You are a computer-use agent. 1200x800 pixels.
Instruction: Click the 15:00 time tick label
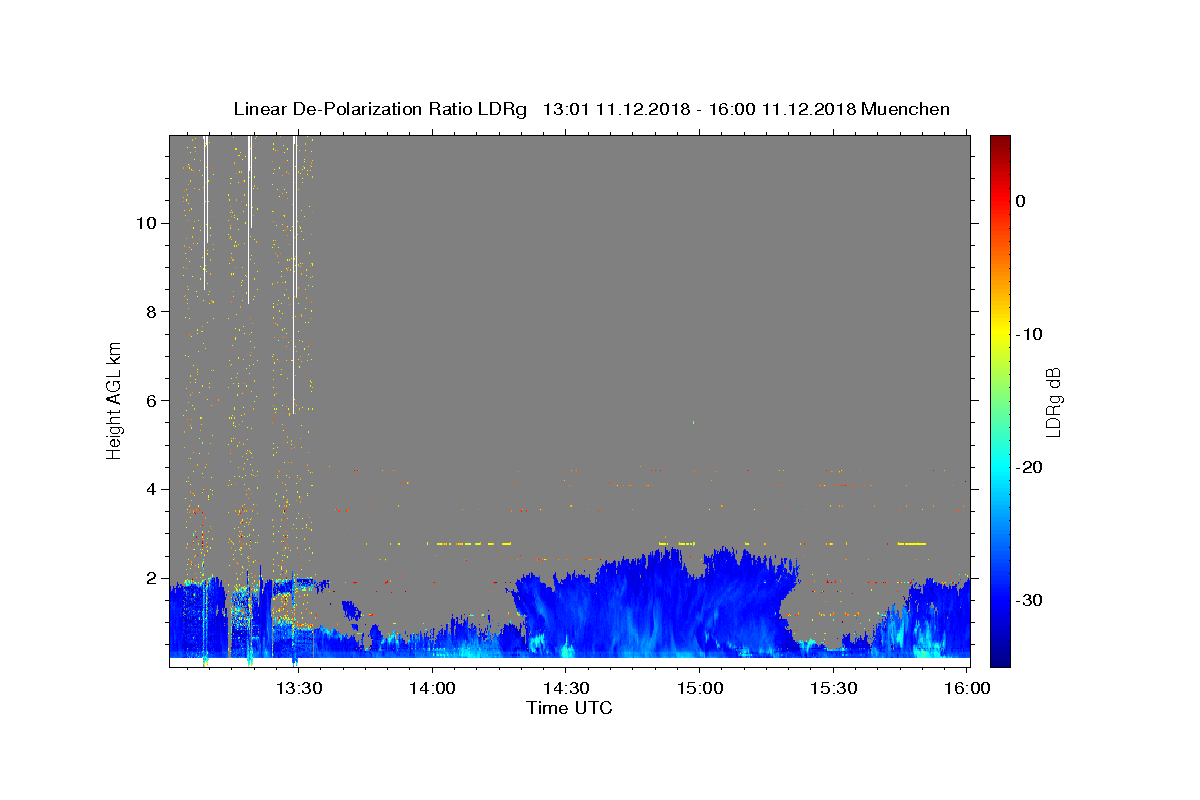point(699,688)
